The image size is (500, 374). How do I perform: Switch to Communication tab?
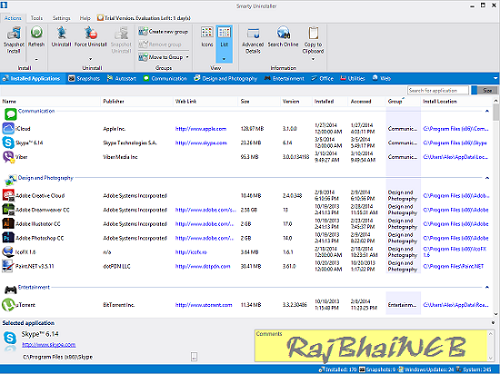[x=165, y=78]
